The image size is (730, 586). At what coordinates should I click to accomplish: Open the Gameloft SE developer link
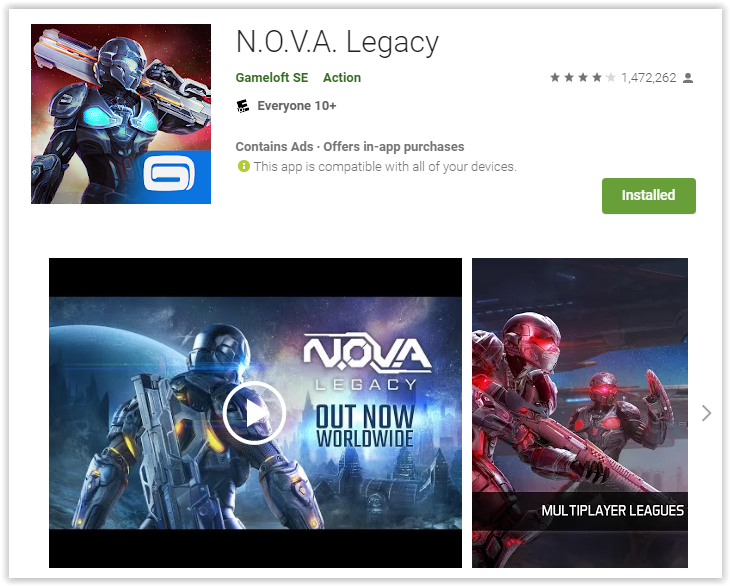coord(272,78)
